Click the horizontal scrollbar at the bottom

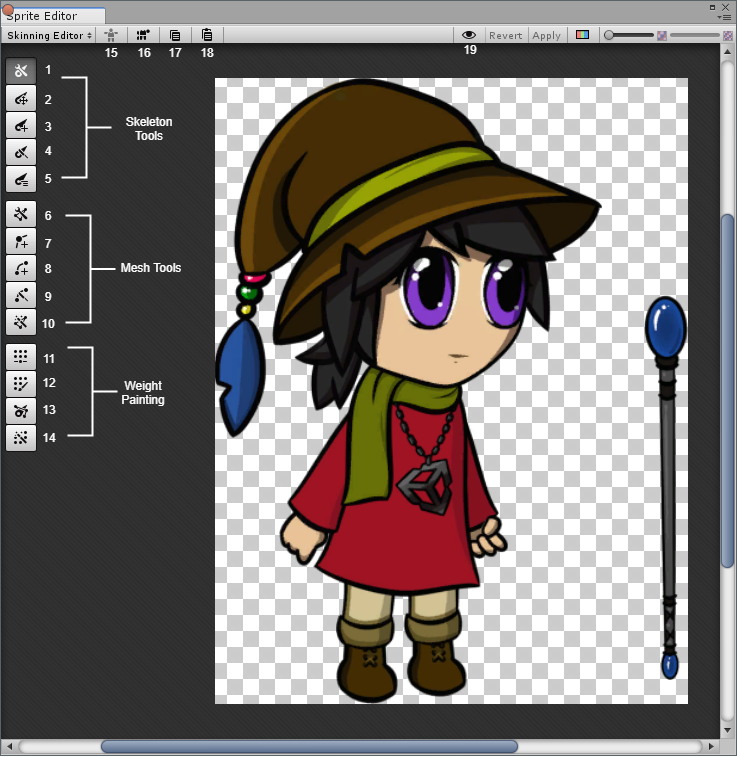(309, 746)
